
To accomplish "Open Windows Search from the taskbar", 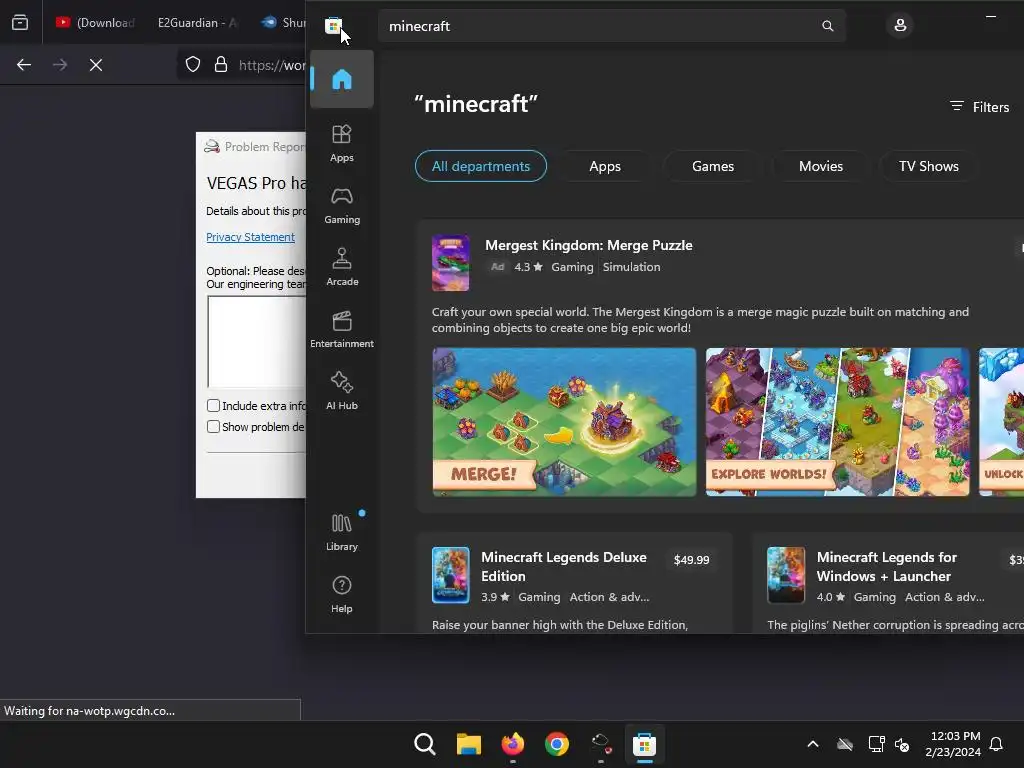I will (x=424, y=744).
